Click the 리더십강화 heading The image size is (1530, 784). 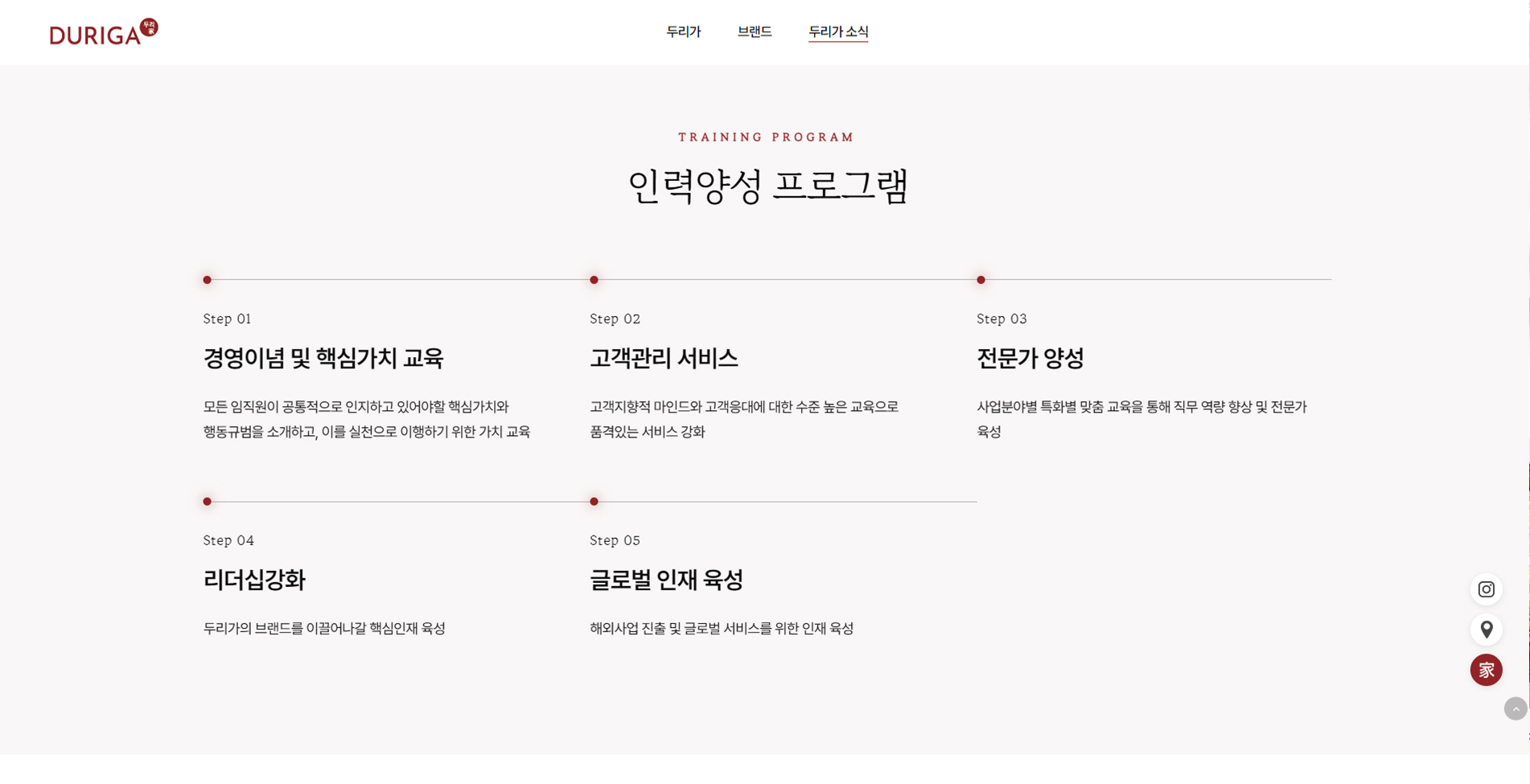(254, 580)
